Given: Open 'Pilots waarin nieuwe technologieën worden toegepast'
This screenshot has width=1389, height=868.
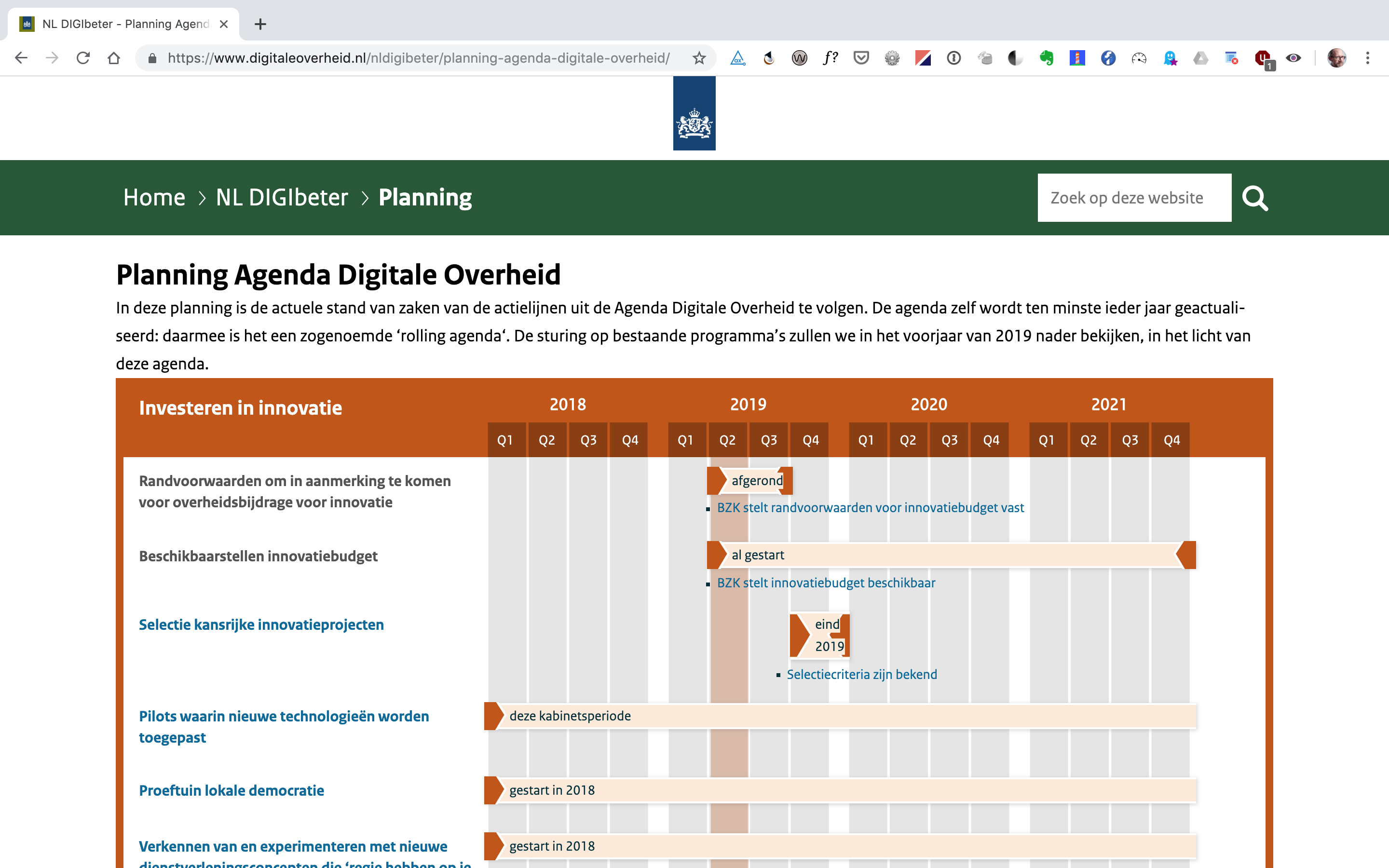Looking at the screenshot, I should click(x=284, y=727).
